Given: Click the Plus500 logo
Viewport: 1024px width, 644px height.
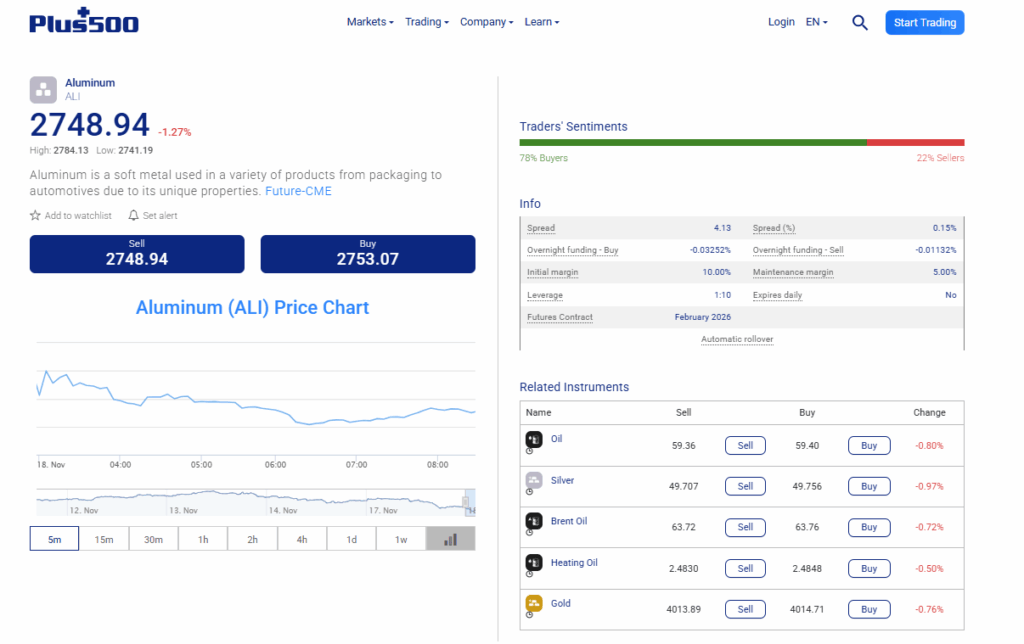Looking at the screenshot, I should pos(84,21).
